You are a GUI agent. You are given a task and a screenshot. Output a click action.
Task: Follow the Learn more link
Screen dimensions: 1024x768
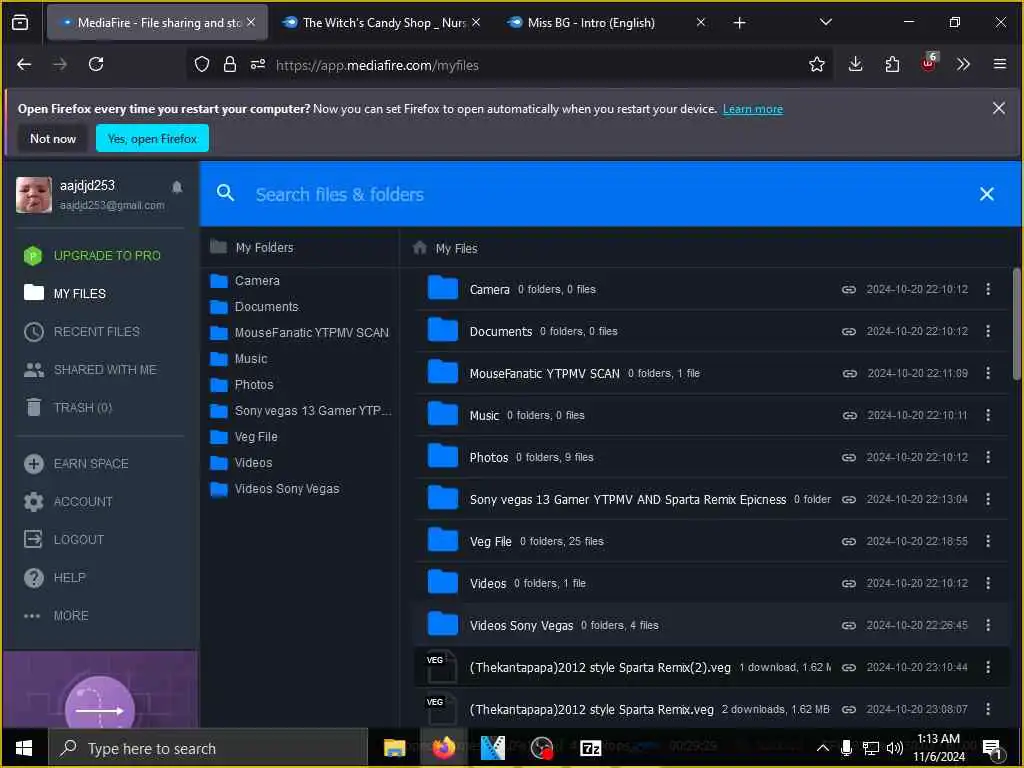pyautogui.click(x=752, y=109)
